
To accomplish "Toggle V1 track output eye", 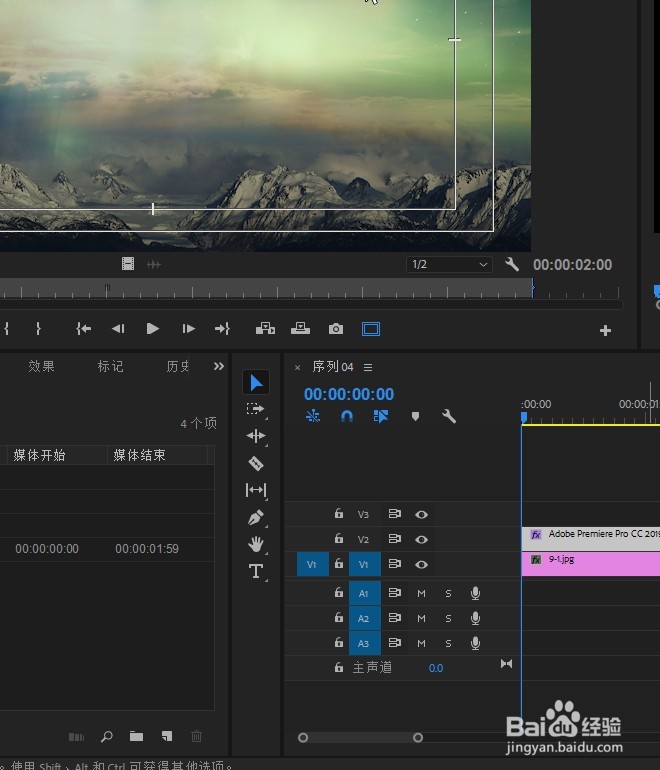I will point(421,564).
